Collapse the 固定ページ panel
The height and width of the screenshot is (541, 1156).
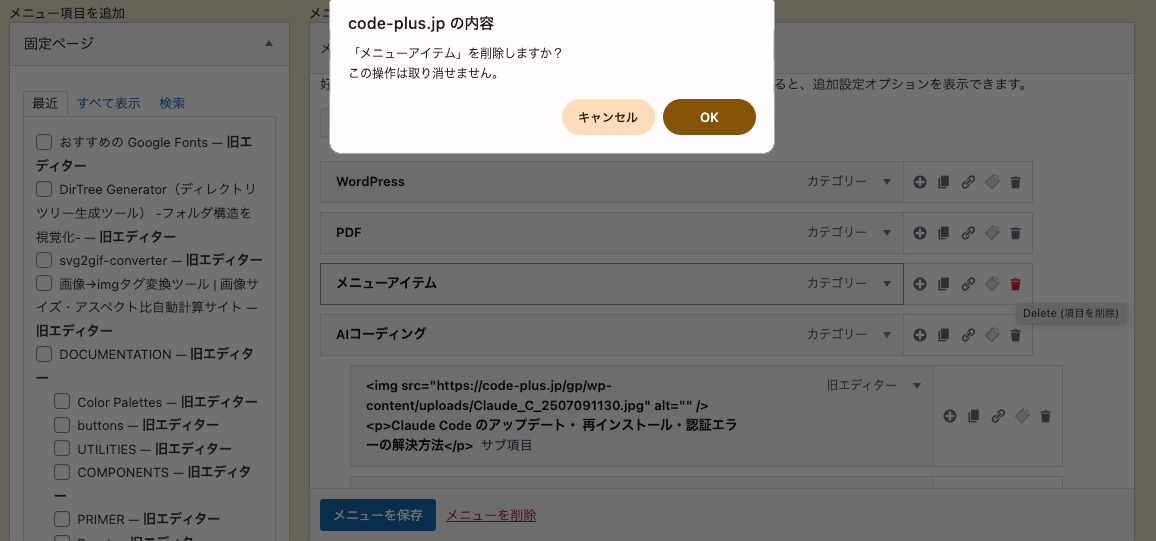click(x=269, y=43)
